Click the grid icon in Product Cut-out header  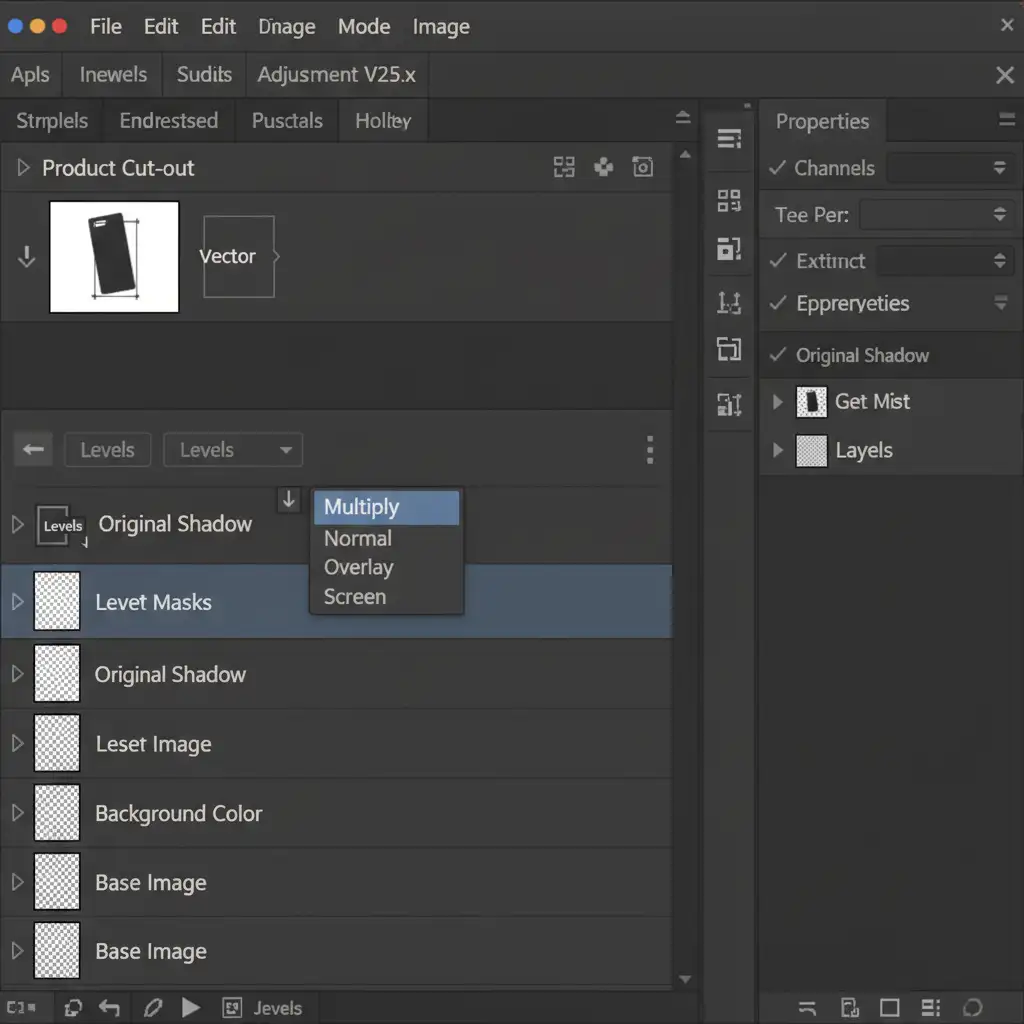point(564,168)
